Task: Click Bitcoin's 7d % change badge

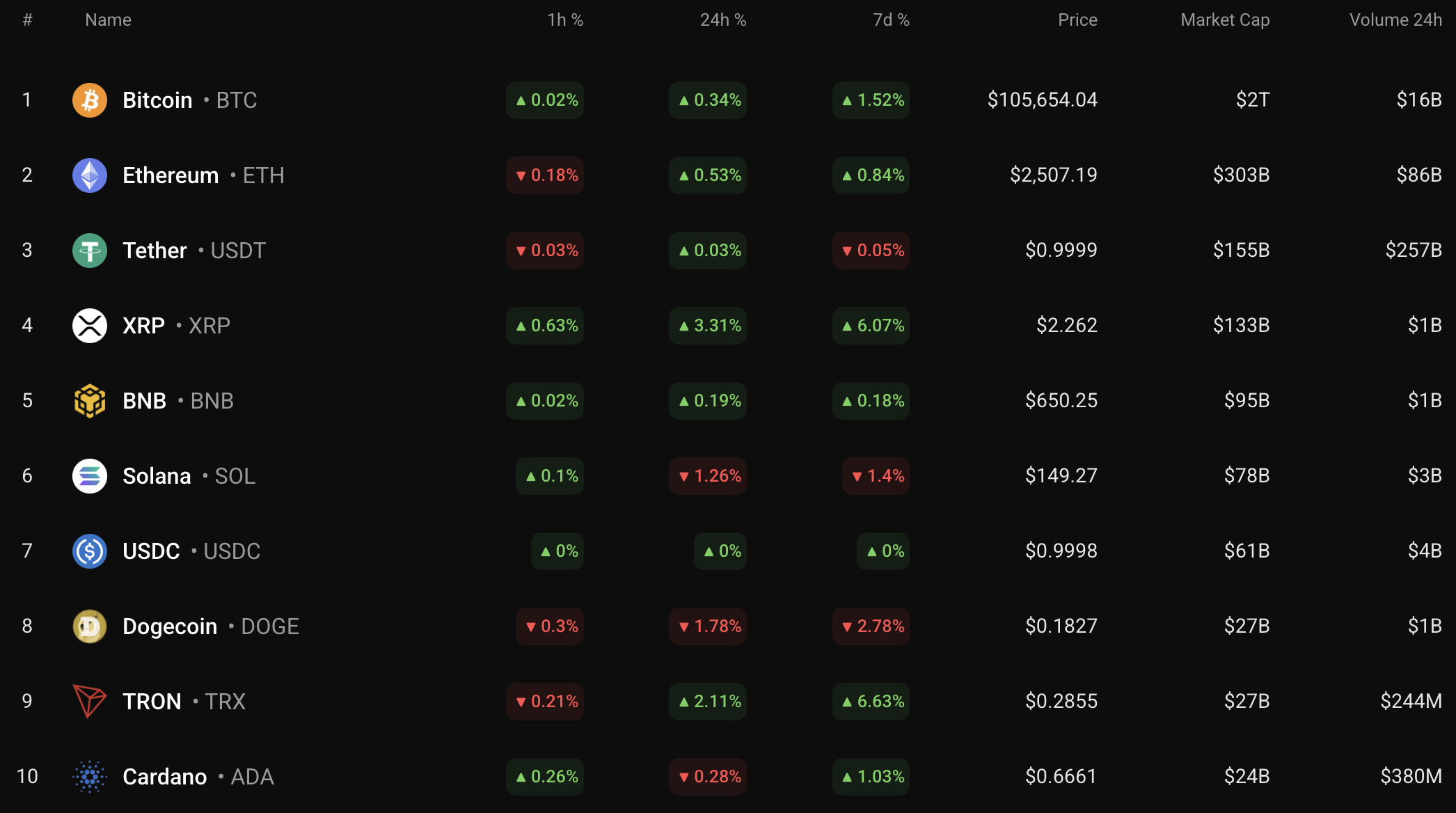Action: [x=870, y=100]
